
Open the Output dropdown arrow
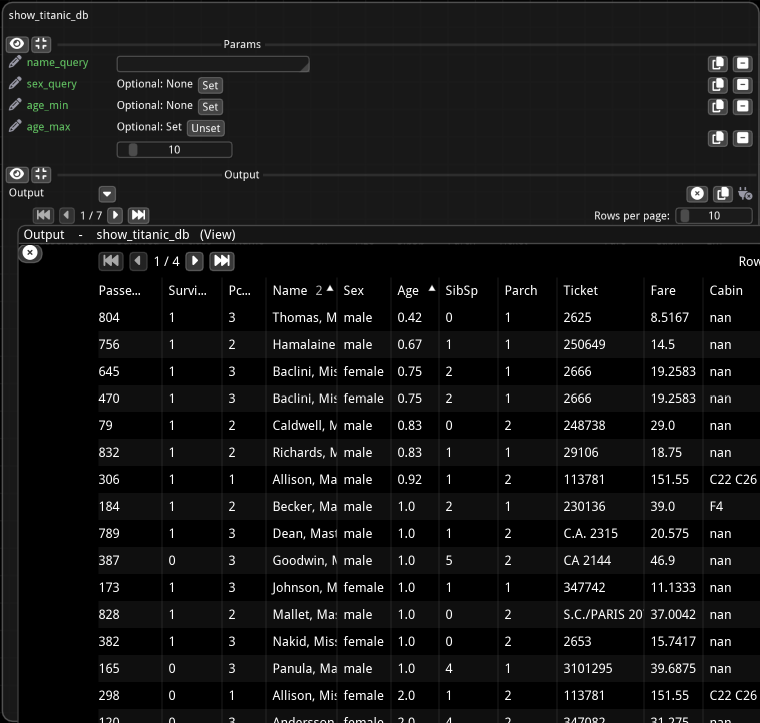point(107,194)
